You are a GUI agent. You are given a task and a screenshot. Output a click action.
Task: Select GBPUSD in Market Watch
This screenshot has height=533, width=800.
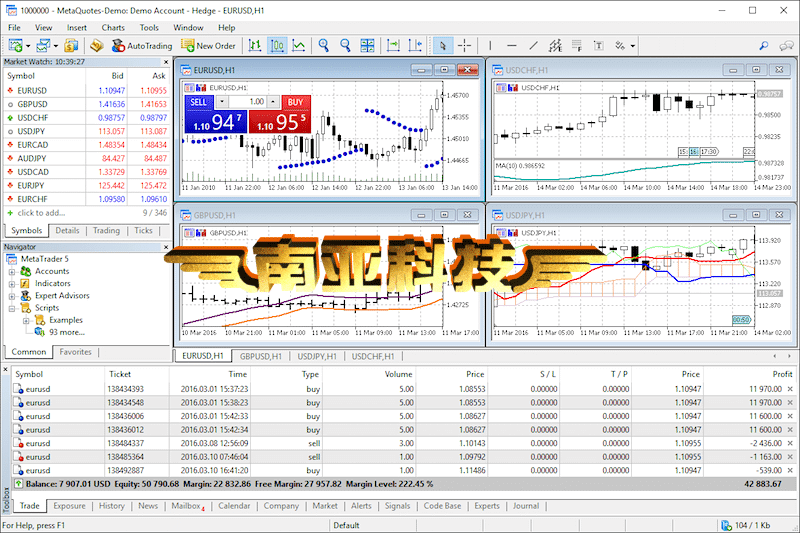[87, 104]
